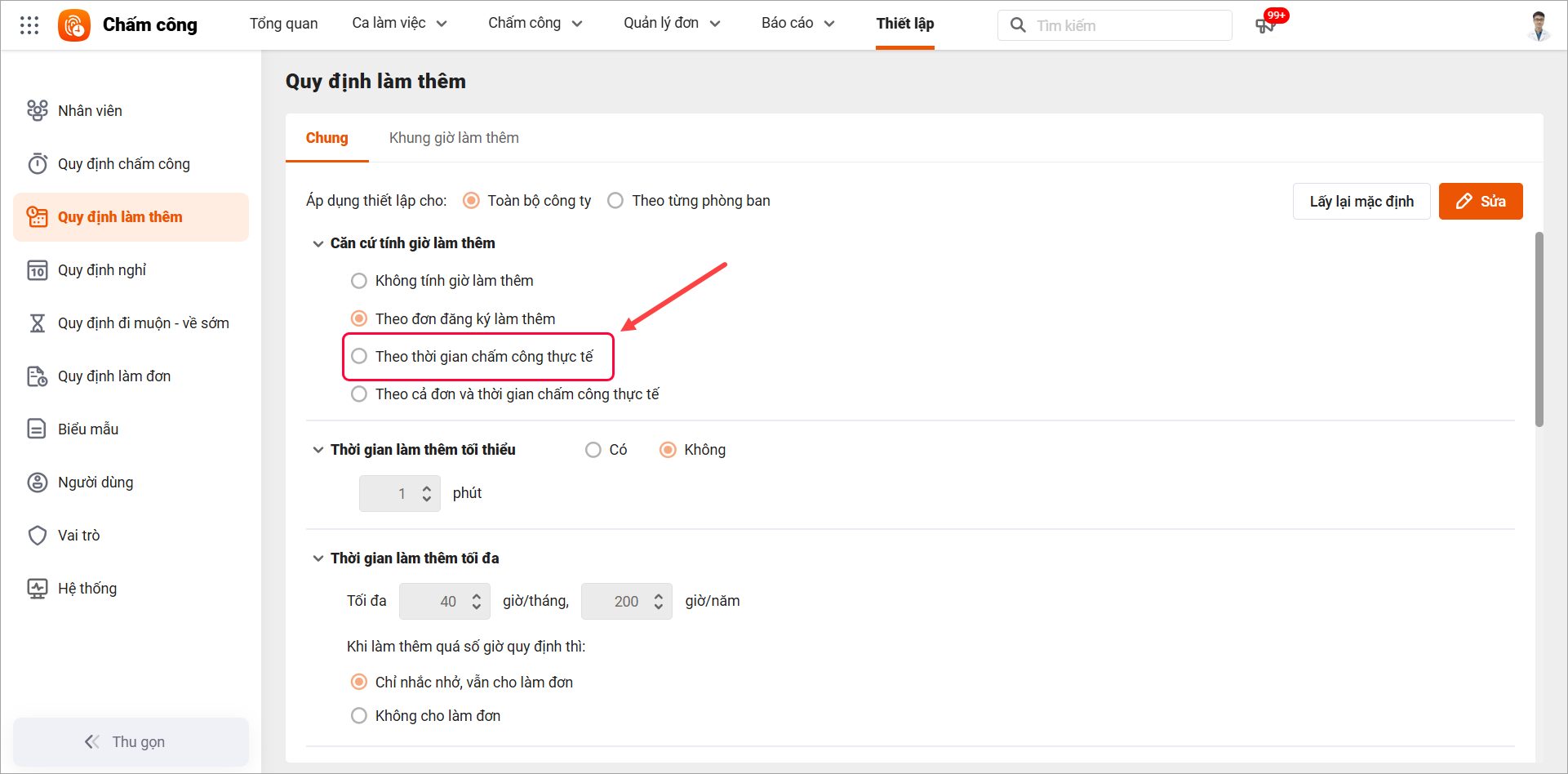Click the Nhân viên sidebar icon

[38, 110]
